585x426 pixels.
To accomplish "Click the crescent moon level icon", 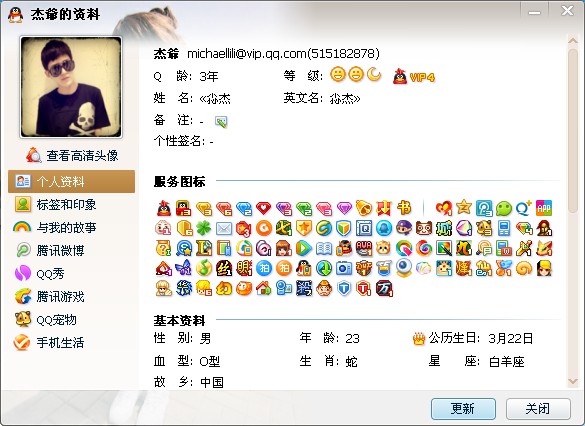I will (x=374, y=74).
